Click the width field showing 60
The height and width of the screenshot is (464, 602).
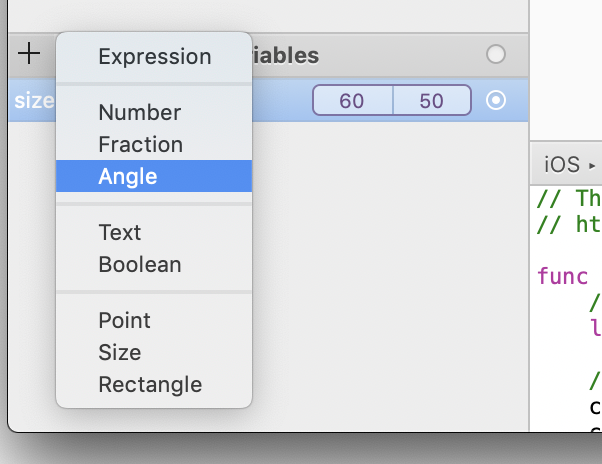tap(352, 101)
